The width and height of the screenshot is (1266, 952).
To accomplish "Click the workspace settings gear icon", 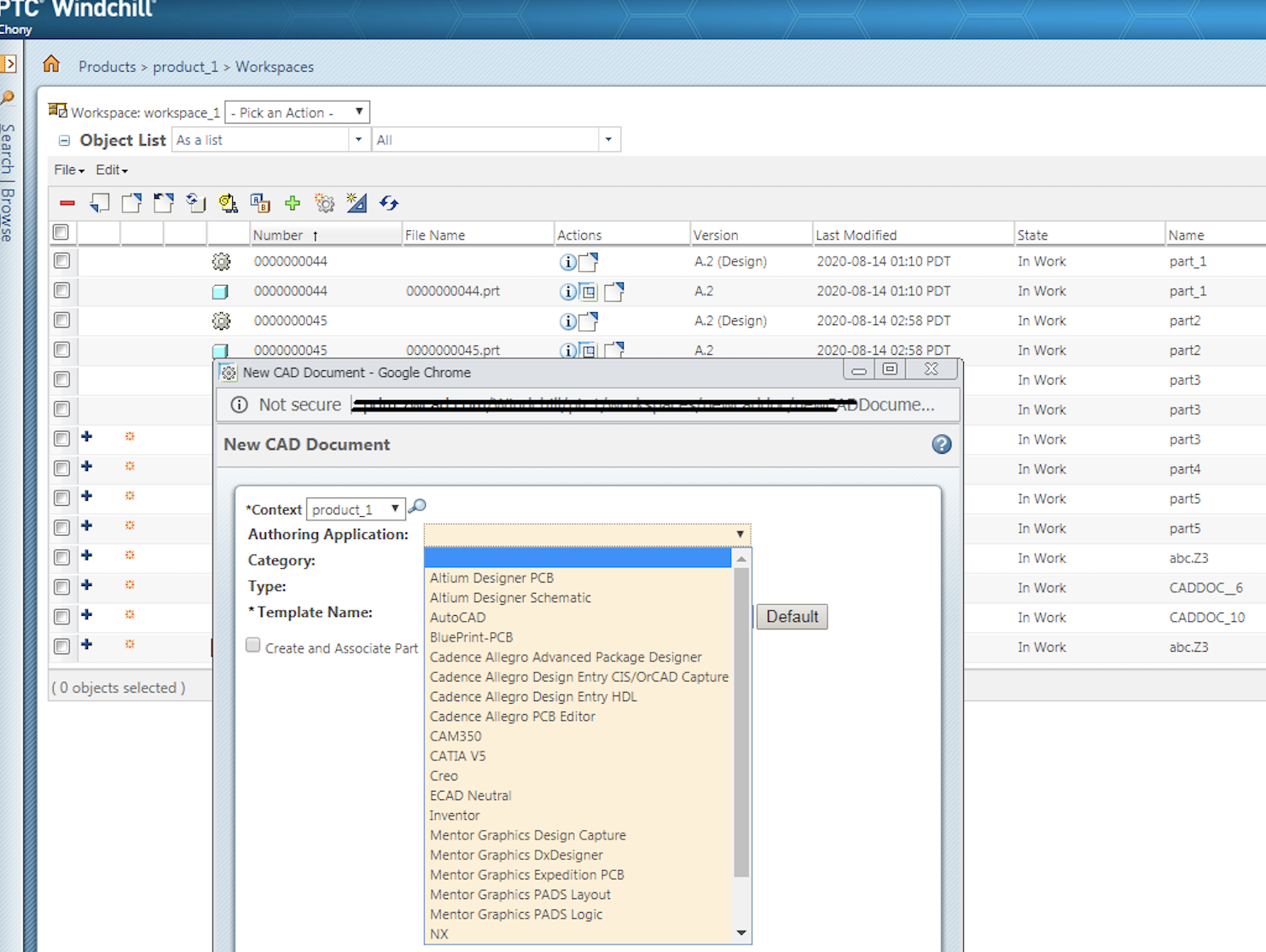I will click(x=324, y=203).
